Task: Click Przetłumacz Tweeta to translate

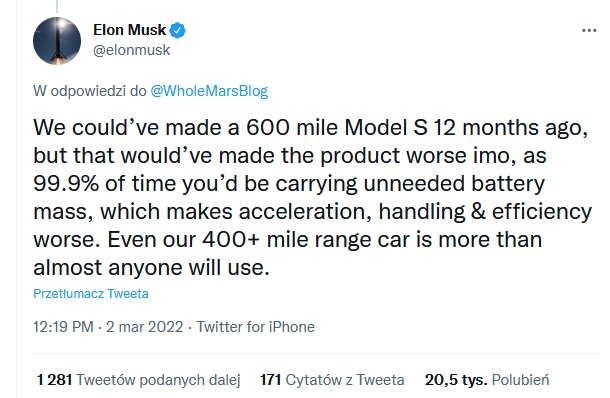Action: click(91, 293)
